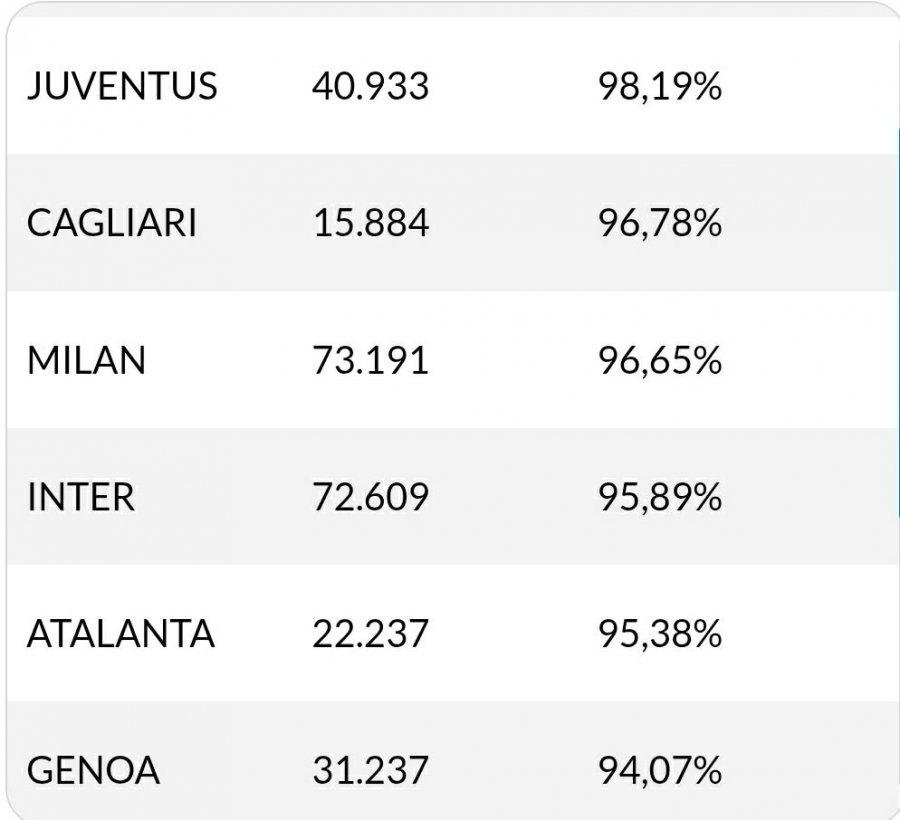Viewport: 900px width, 820px height.
Task: Click the JUVENTUS team name
Action: point(121,86)
